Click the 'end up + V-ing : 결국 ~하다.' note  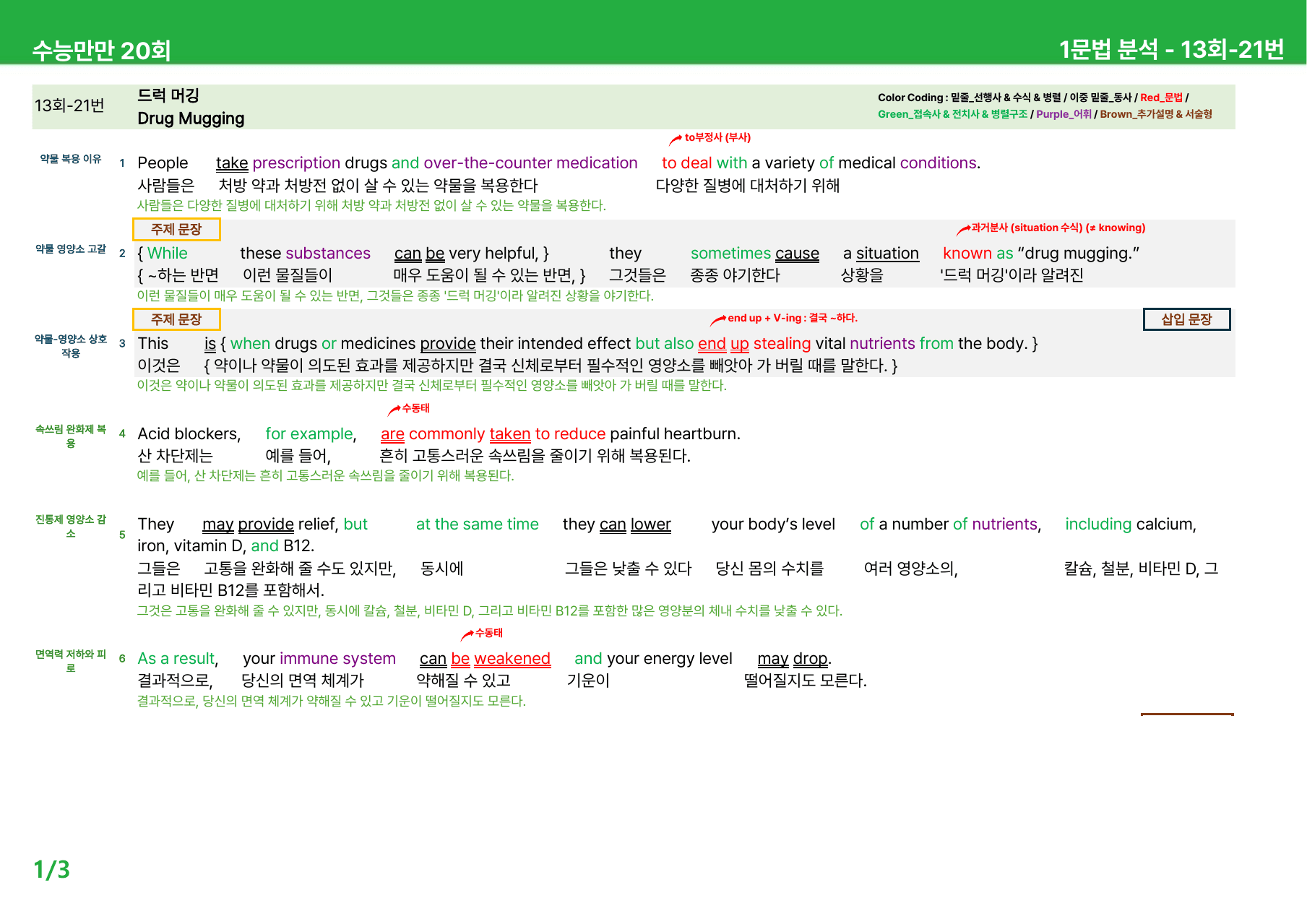[x=793, y=318]
